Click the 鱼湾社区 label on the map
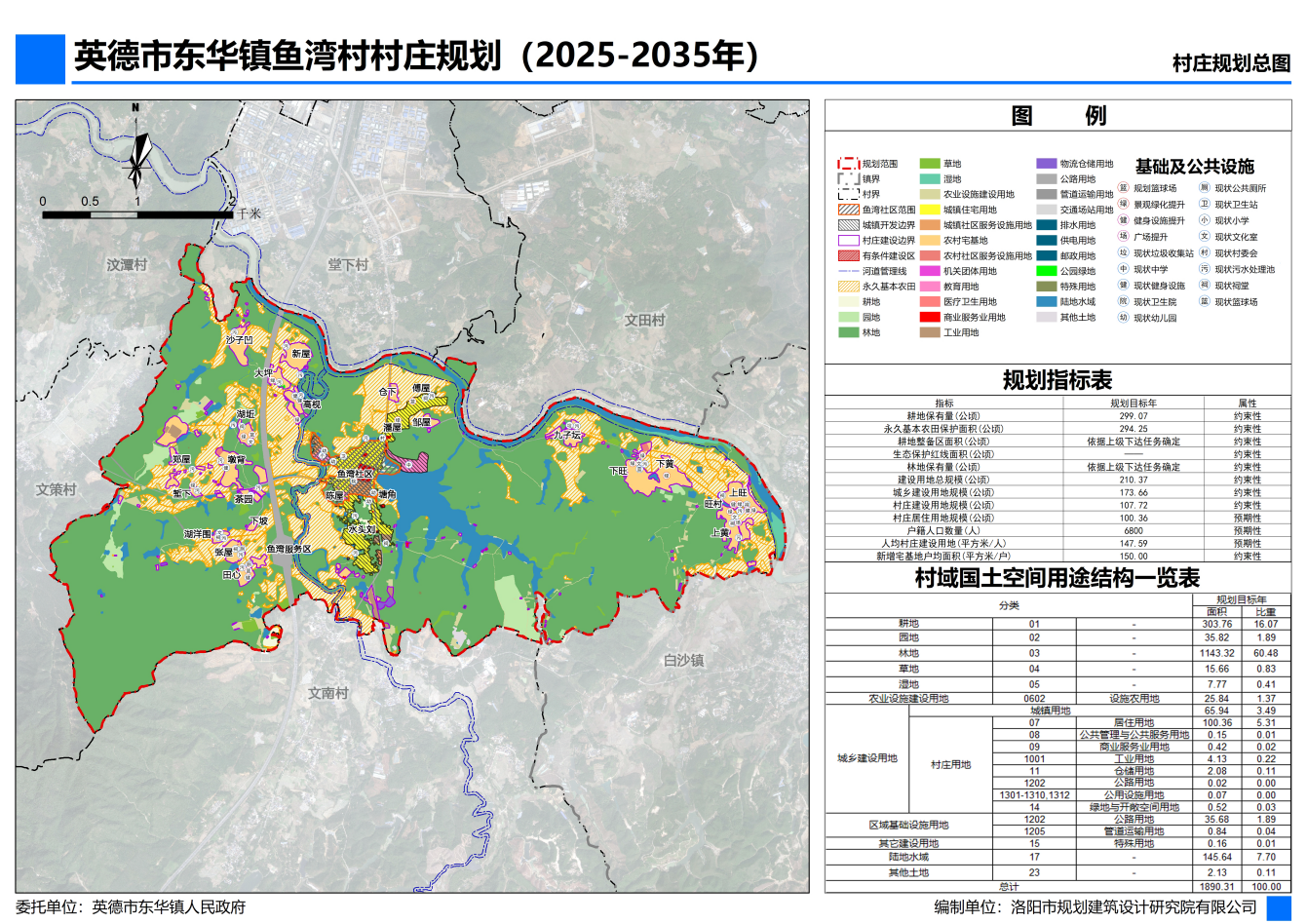 click(355, 474)
